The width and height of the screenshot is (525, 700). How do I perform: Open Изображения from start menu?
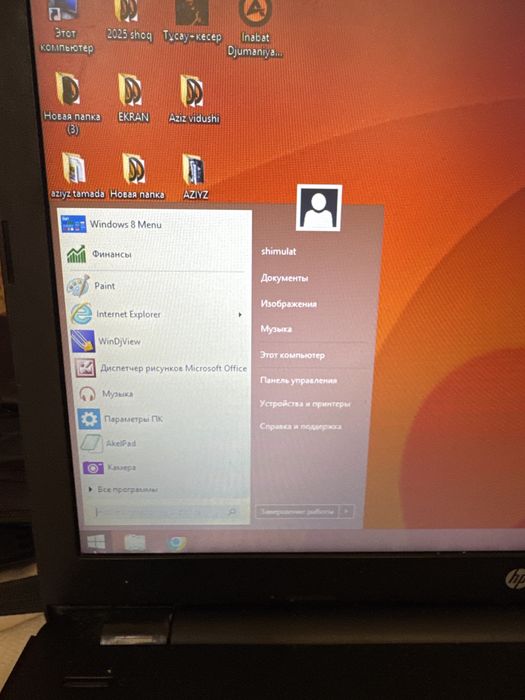pyautogui.click(x=288, y=304)
